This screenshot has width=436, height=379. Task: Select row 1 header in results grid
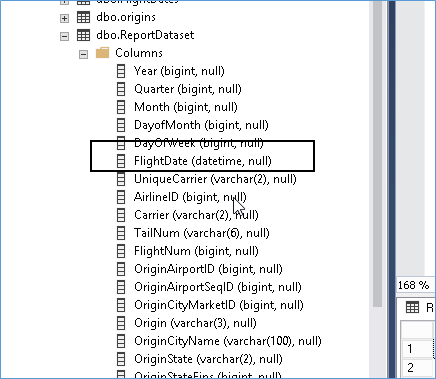tap(417, 349)
